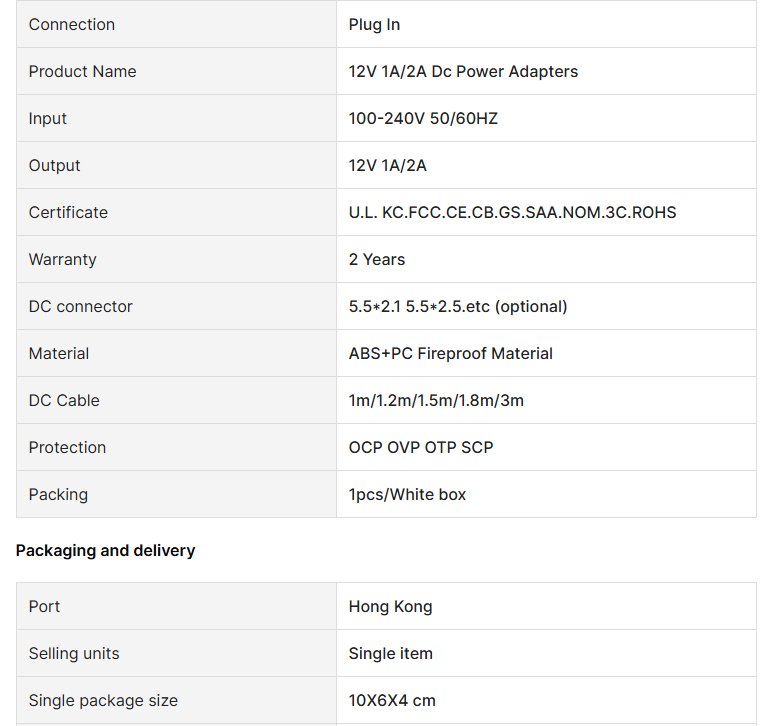
Task: Click the "DC connector" label
Action: click(80, 306)
